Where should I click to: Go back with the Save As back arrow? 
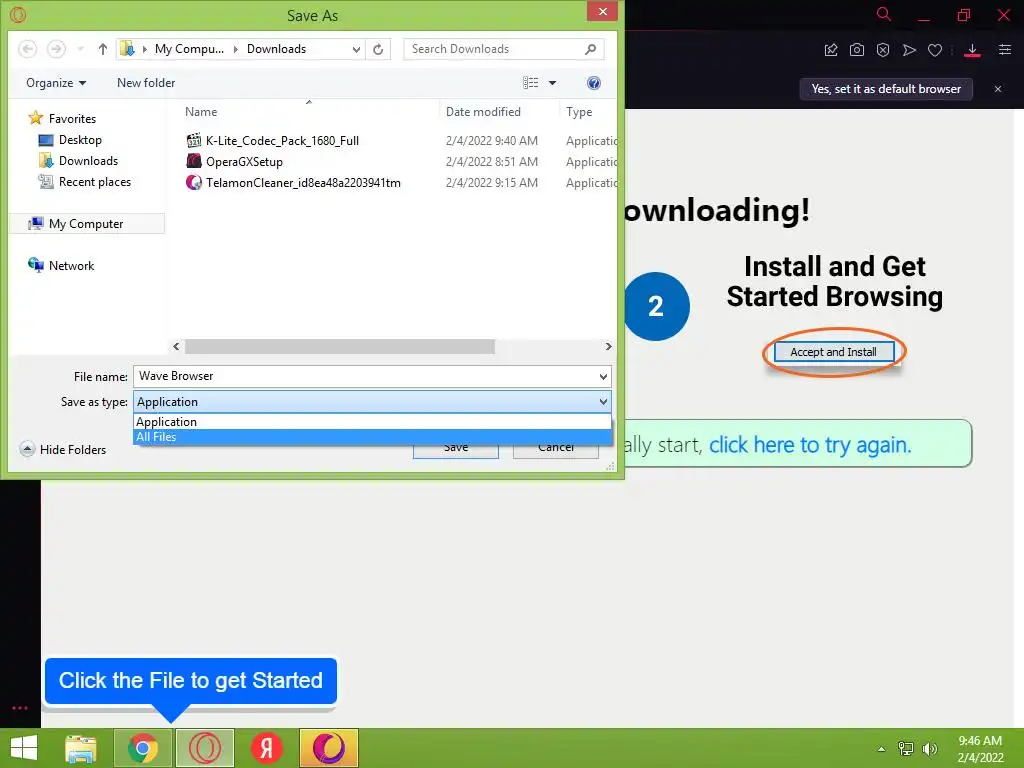pos(27,49)
